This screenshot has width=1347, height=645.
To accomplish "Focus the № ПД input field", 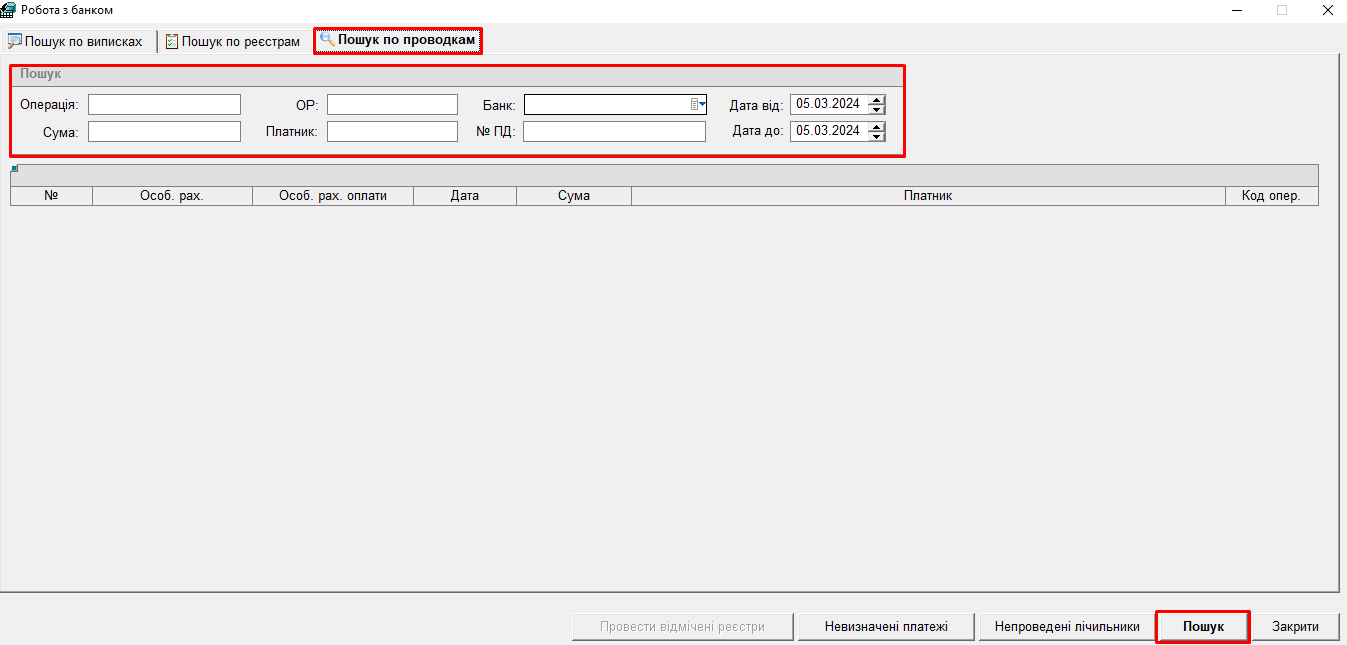I will (x=614, y=132).
